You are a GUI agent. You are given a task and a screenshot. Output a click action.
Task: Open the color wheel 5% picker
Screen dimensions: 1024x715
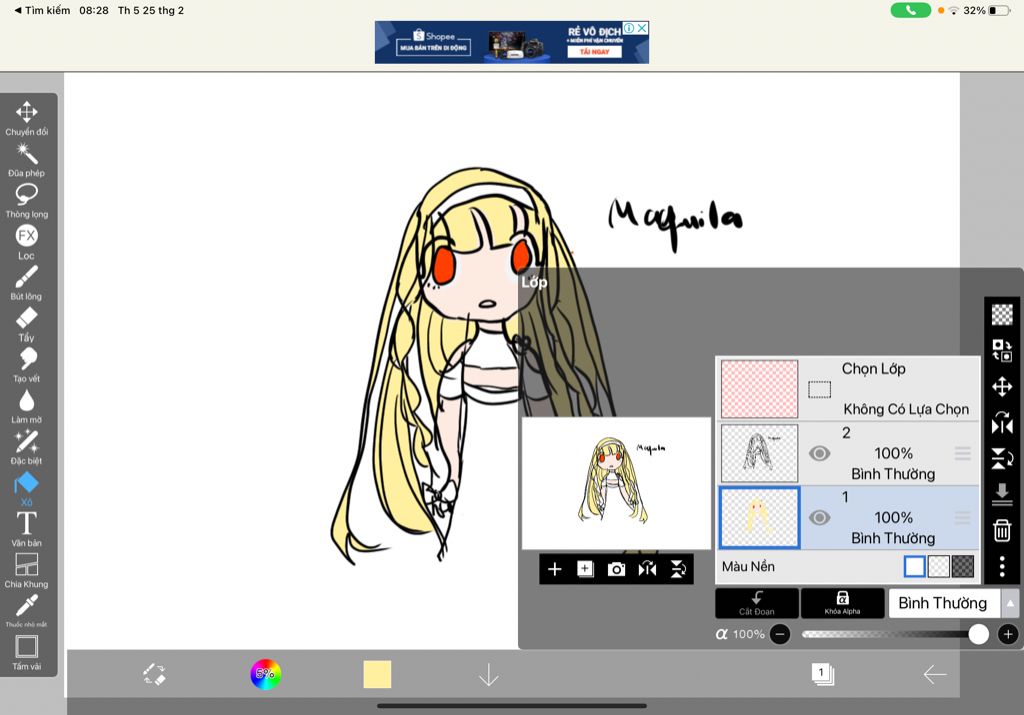pyautogui.click(x=265, y=675)
